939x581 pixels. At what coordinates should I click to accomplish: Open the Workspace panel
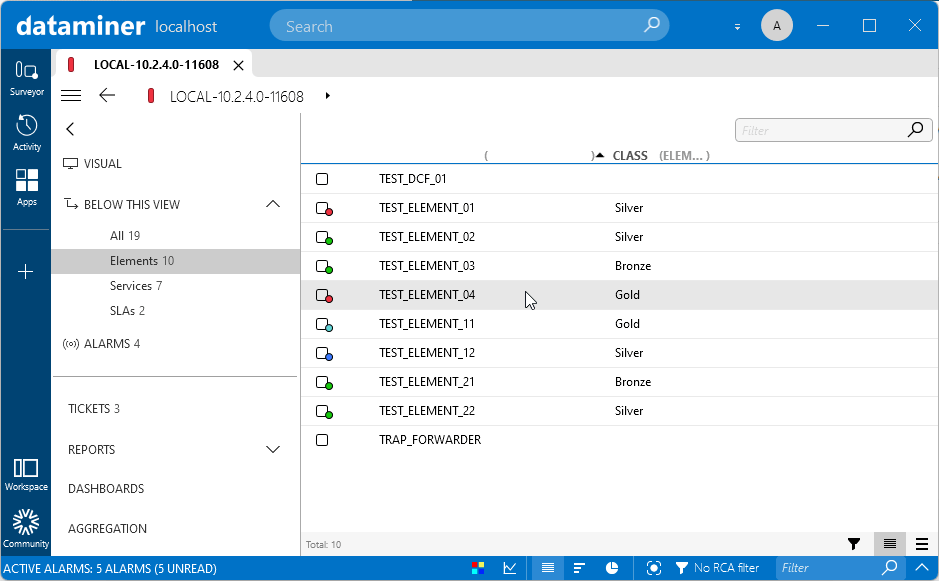[x=26, y=474]
